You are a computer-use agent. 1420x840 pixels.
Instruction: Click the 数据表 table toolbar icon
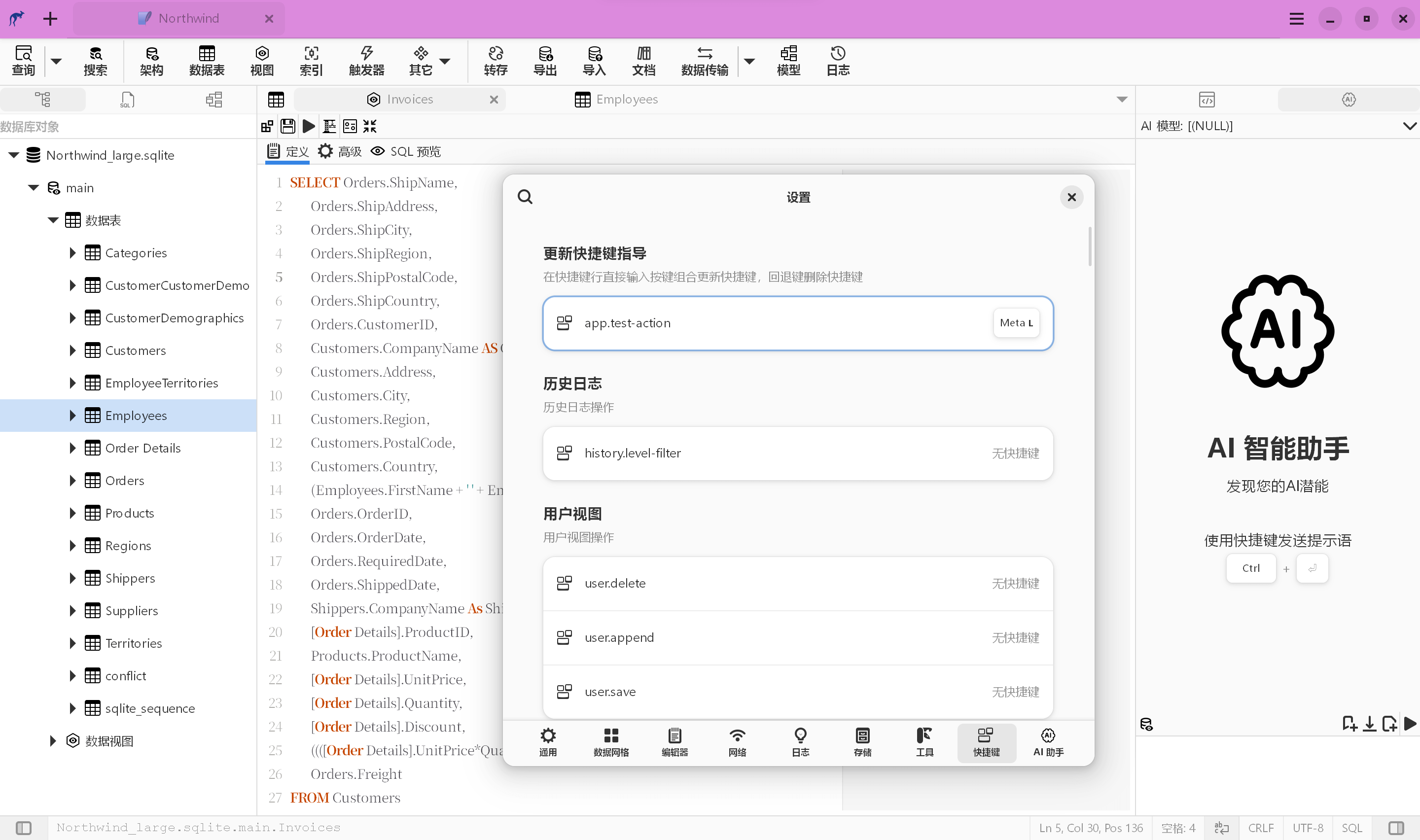pos(207,61)
